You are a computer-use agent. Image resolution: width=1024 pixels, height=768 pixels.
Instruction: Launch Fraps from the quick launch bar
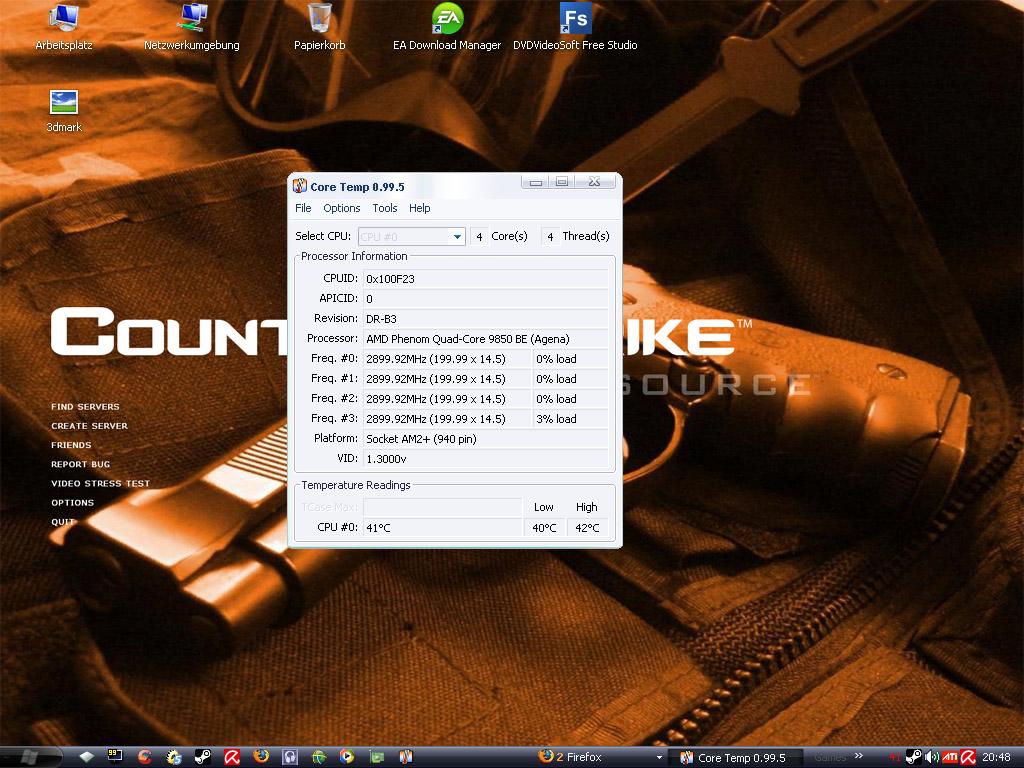coord(115,757)
